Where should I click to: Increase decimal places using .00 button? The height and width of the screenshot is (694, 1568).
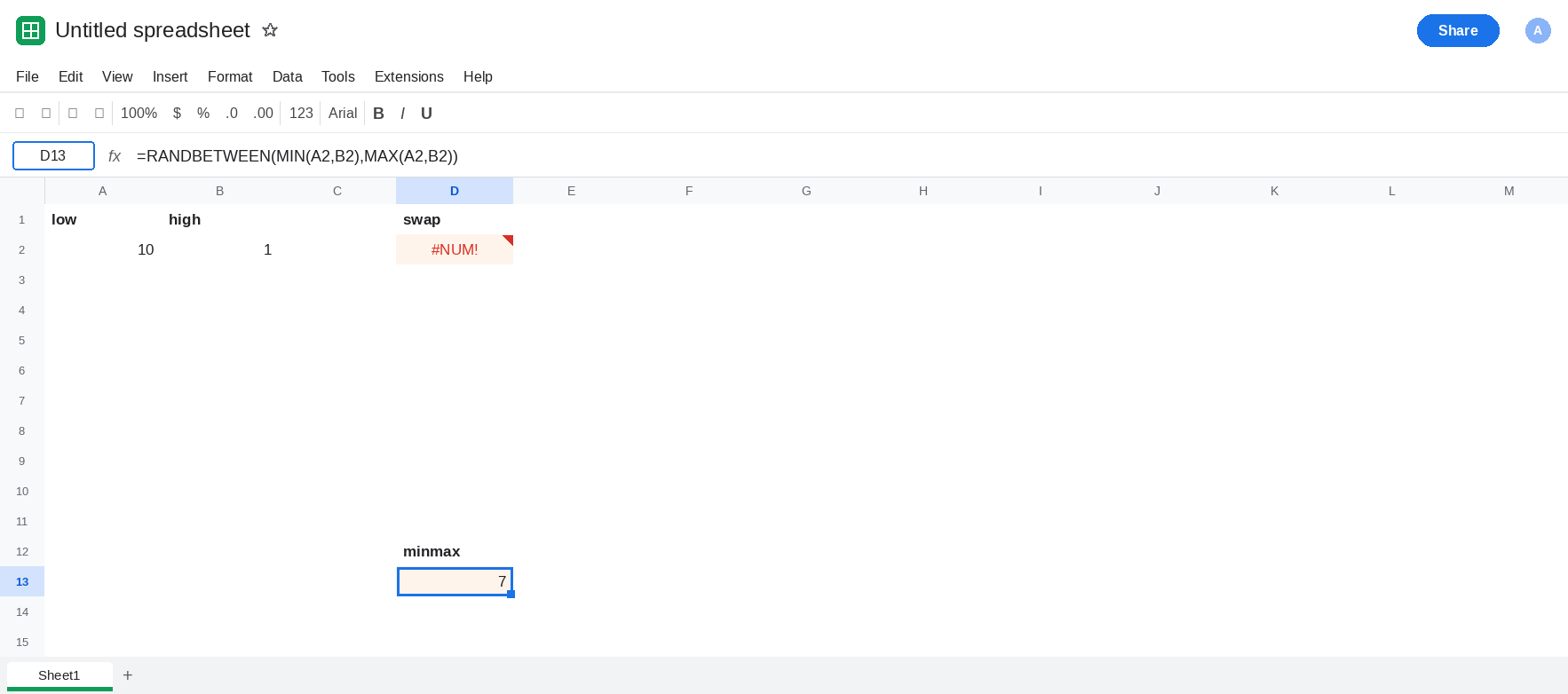pyautogui.click(x=263, y=114)
